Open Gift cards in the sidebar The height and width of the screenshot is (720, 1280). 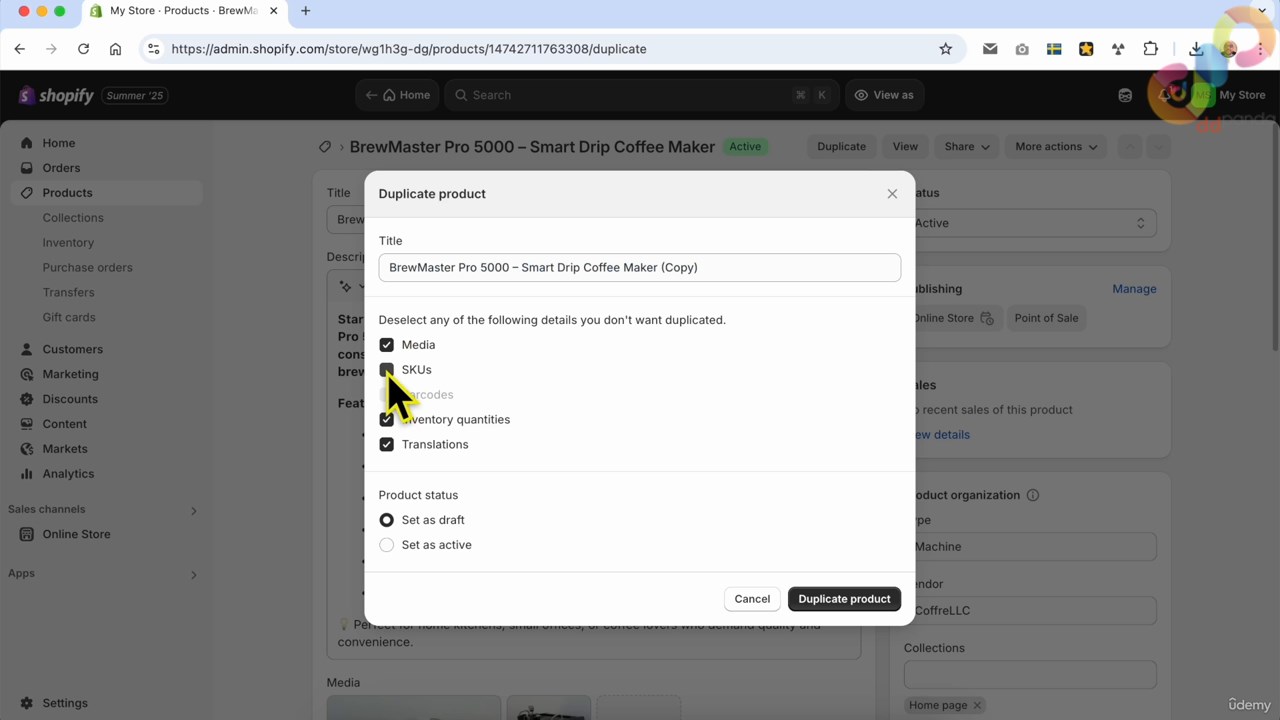[69, 318]
